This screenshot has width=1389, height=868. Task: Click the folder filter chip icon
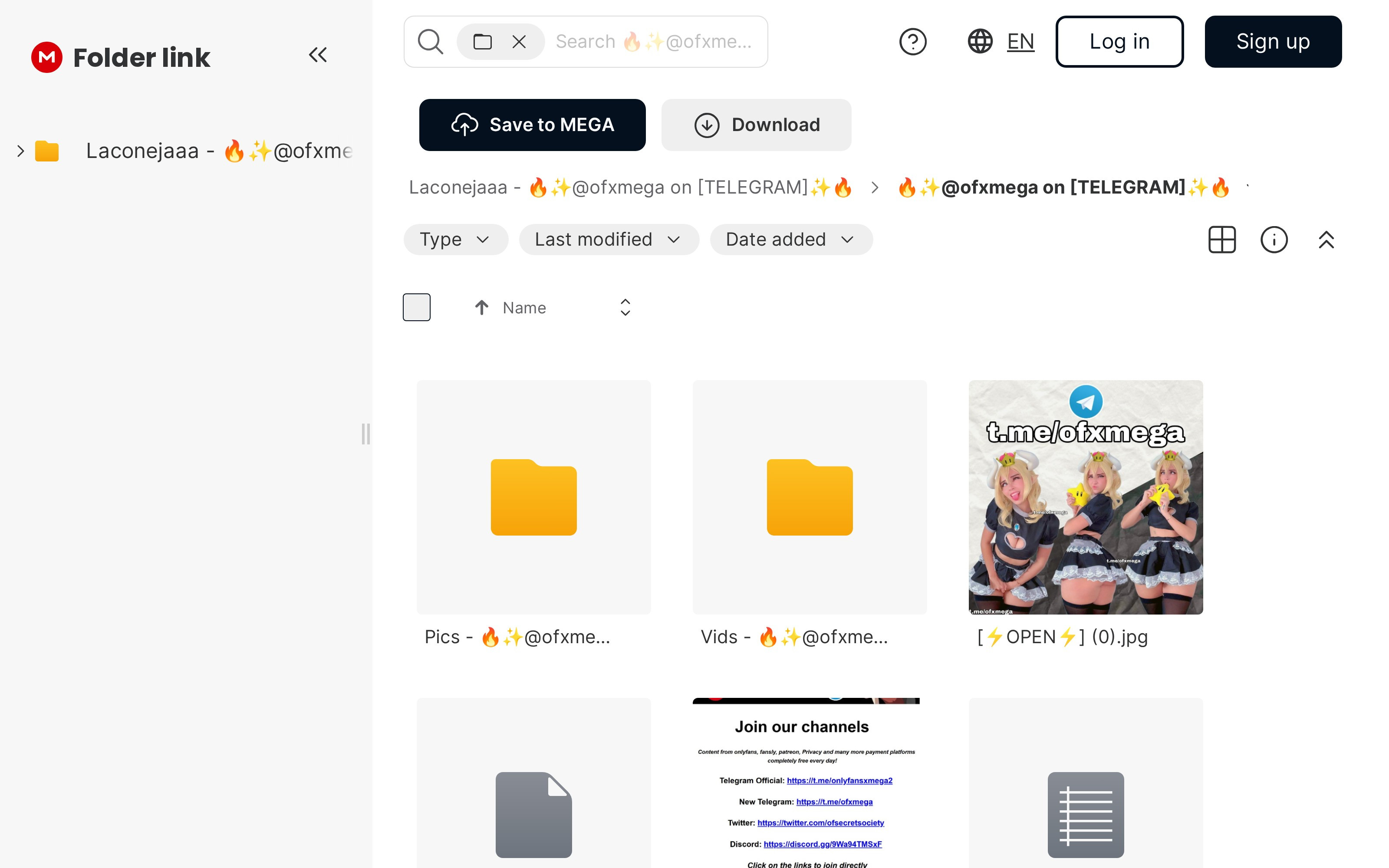(482, 42)
